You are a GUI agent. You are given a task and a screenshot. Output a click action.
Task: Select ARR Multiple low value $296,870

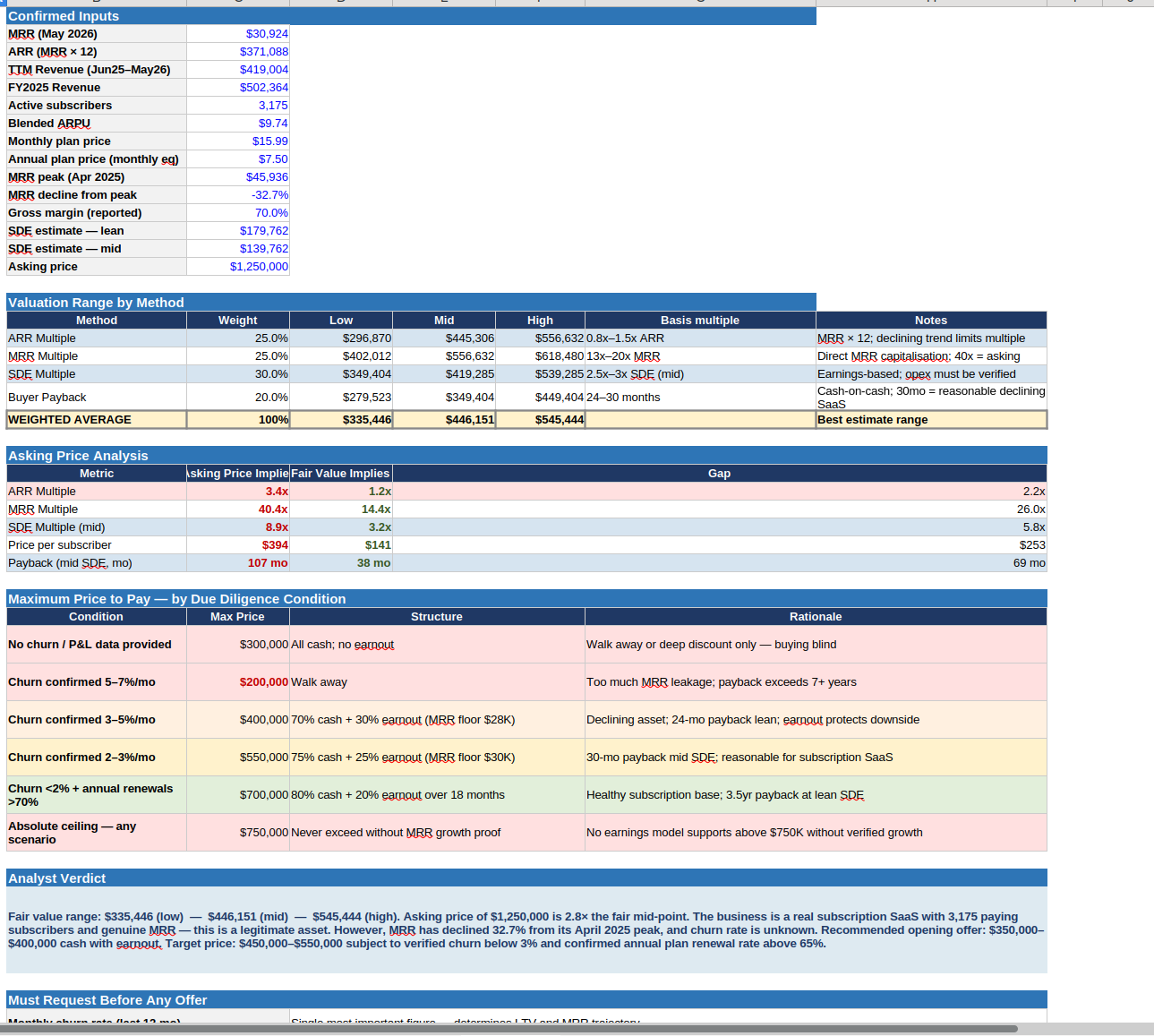(341, 338)
